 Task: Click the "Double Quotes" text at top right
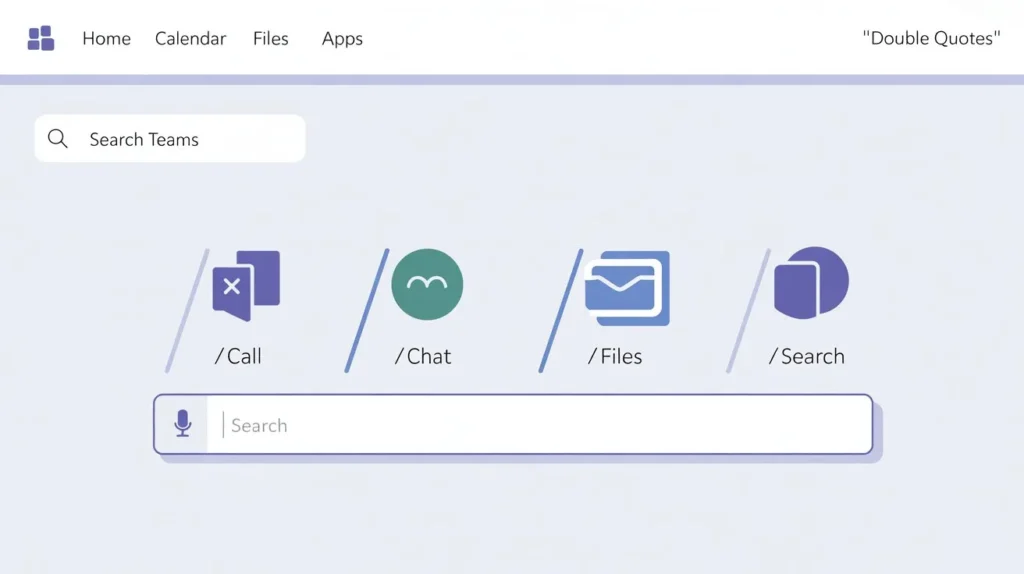(931, 38)
